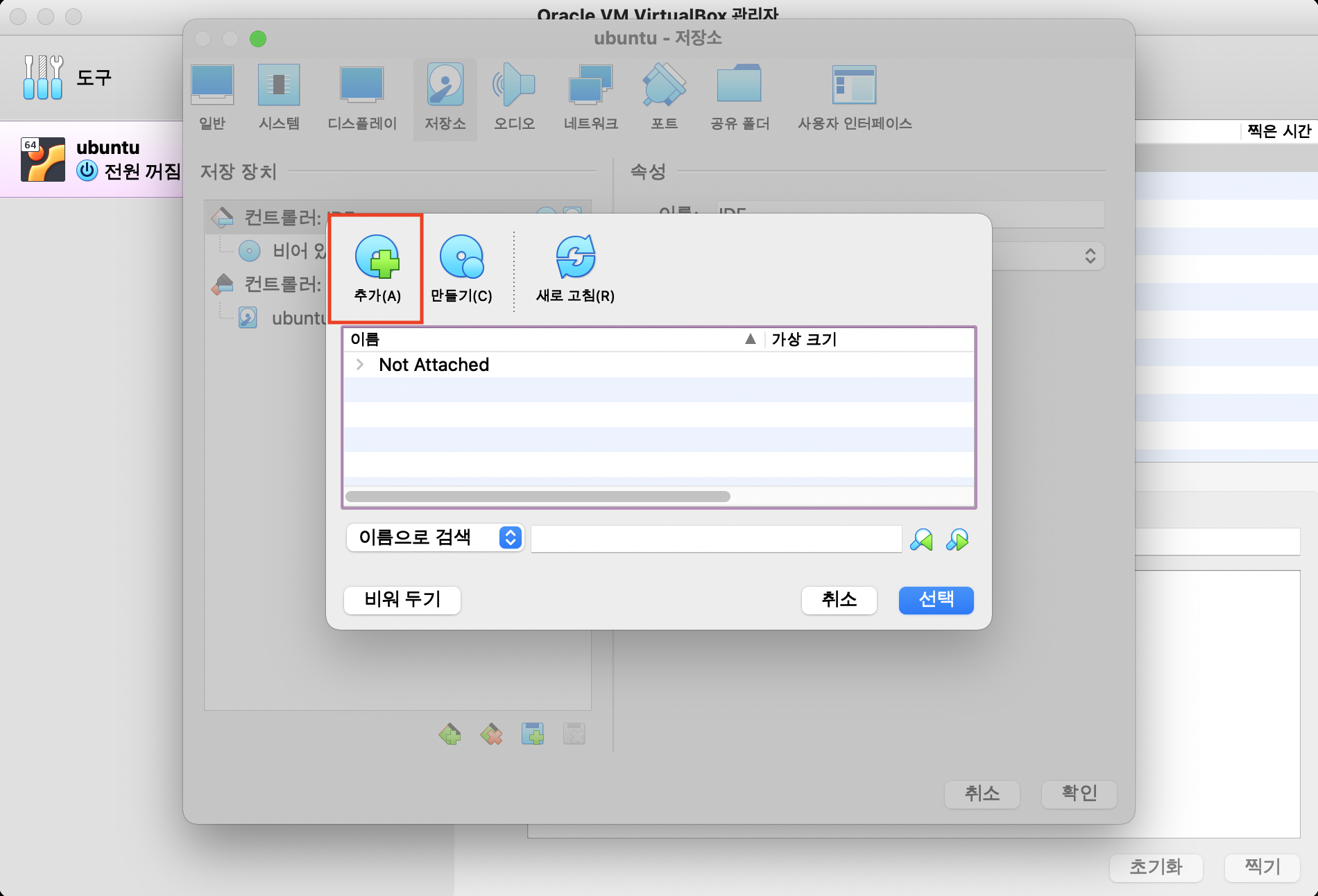
Task: Select the second 컨트롤러 tree entry
Action: (267, 284)
